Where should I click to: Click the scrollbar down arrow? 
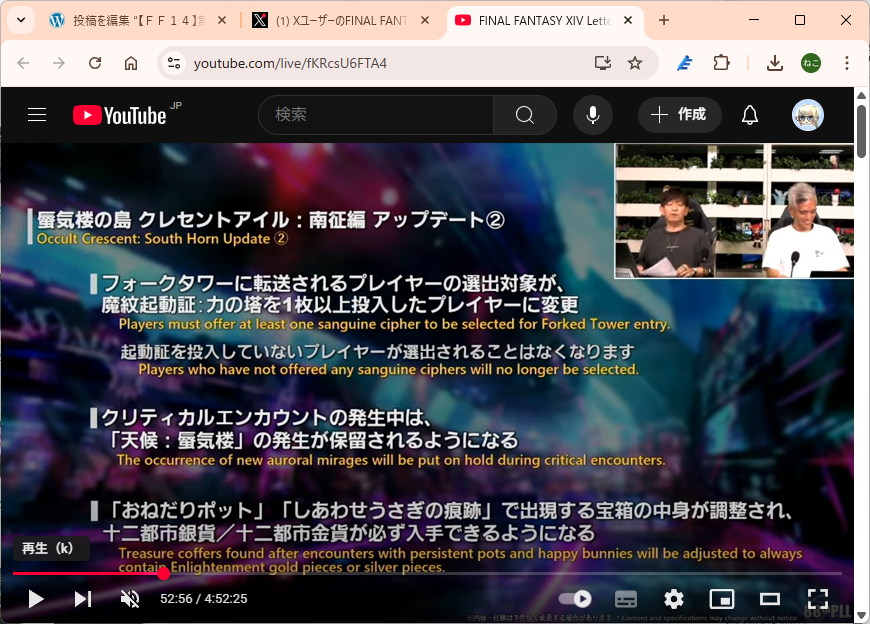[861, 615]
